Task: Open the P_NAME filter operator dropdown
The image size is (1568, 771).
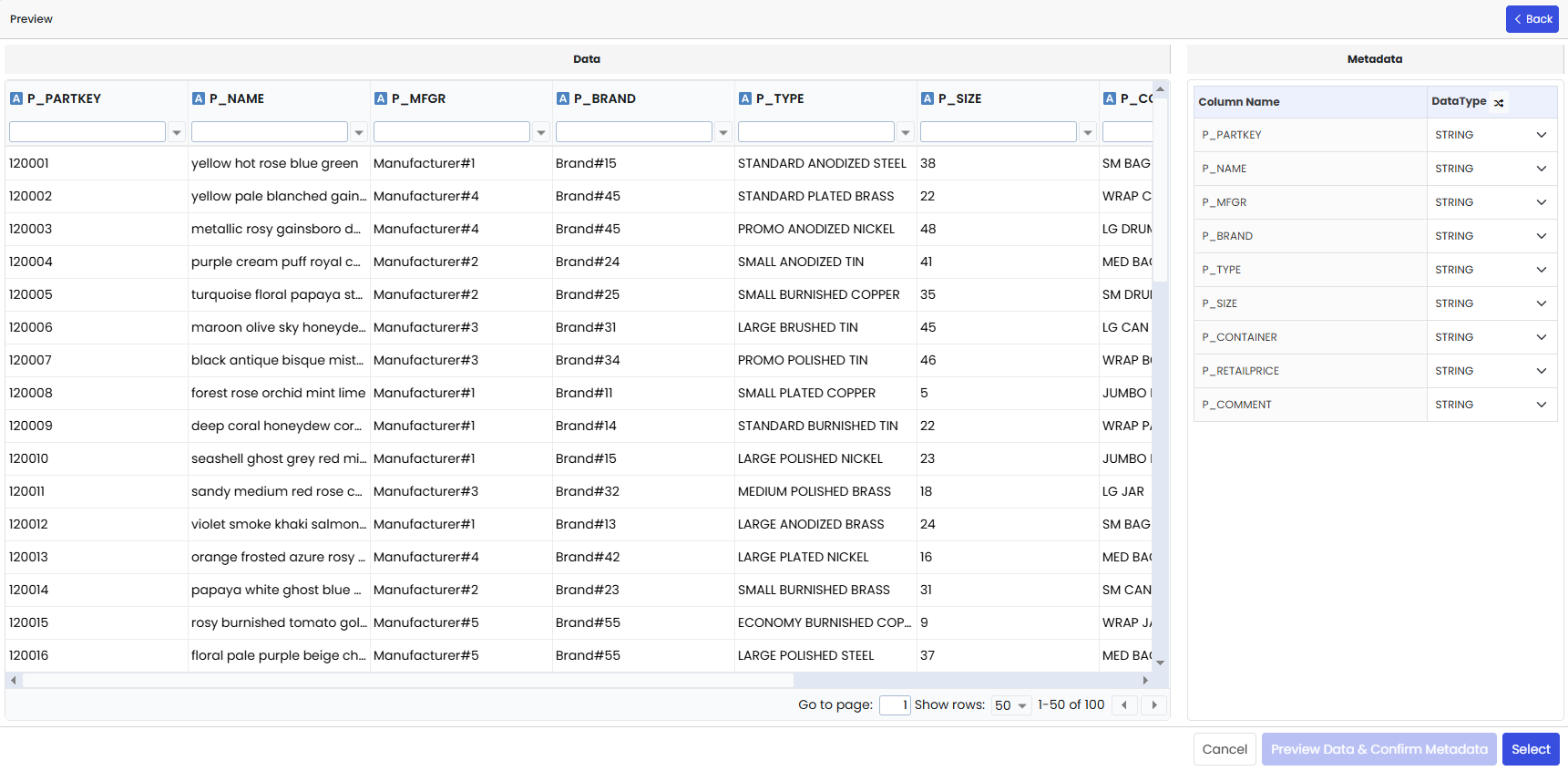Action: [x=359, y=132]
